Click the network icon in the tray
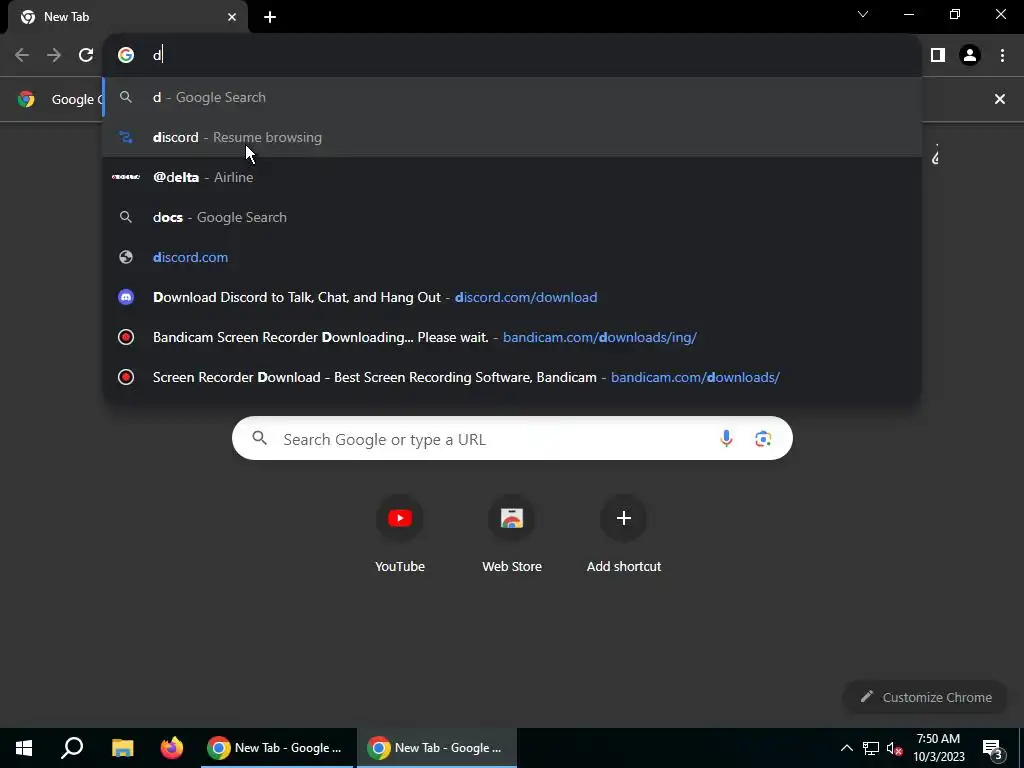 (x=871, y=748)
